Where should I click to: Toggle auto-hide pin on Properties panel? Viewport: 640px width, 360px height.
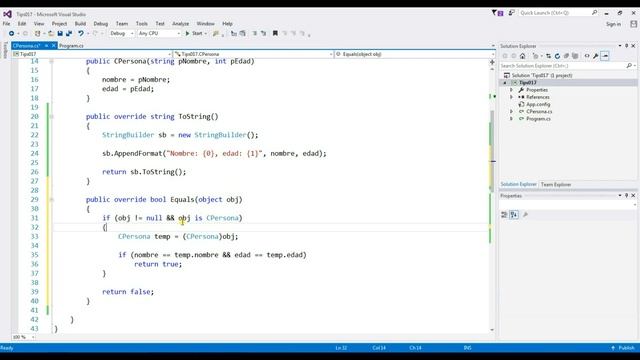(x=627, y=196)
